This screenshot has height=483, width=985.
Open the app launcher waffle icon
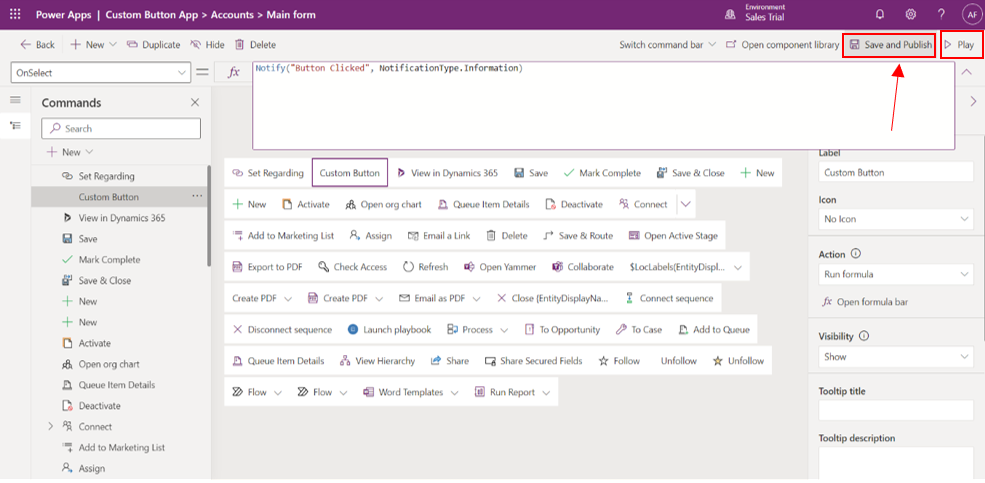pyautogui.click(x=15, y=14)
